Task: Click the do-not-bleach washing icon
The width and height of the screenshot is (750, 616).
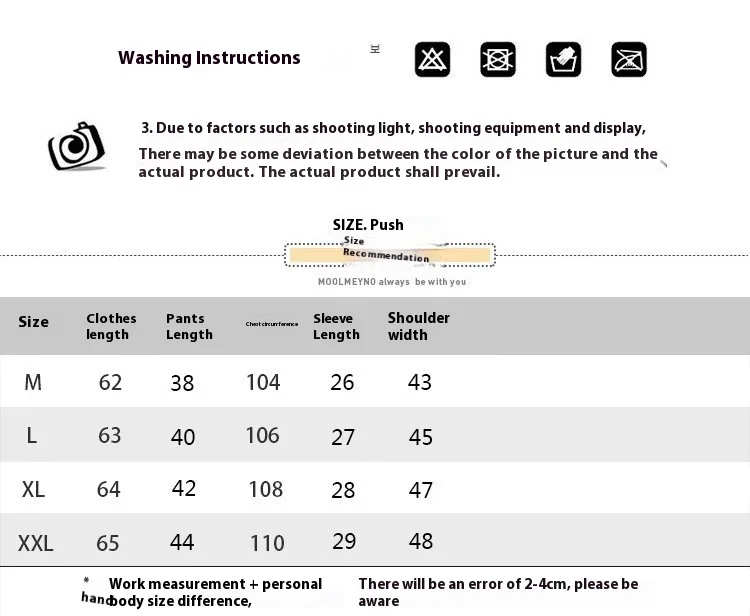Action: click(x=432, y=59)
